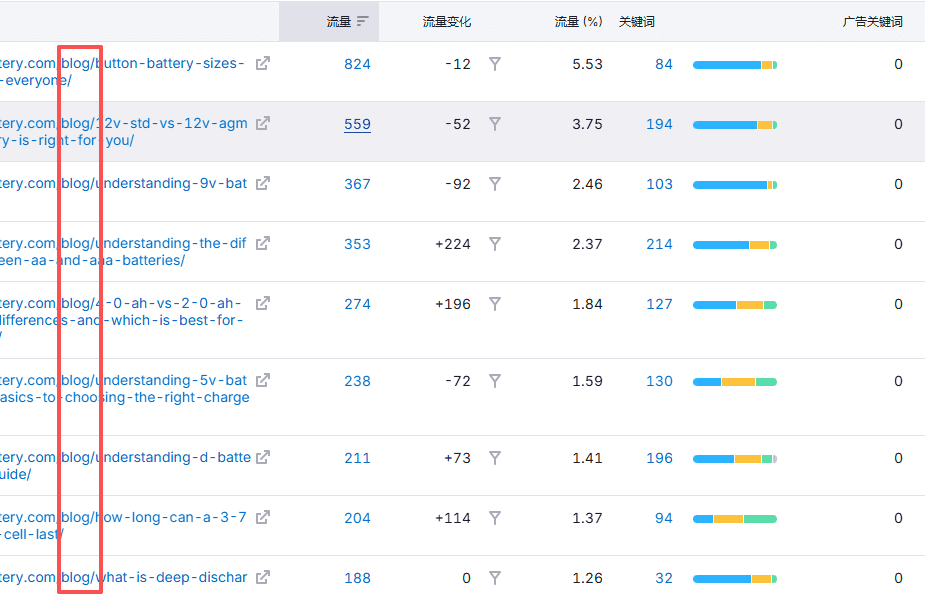Viewport: 925px width, 609px height.
Task: Click external link icon beside understanding-9v-bat URL
Action: click(263, 184)
